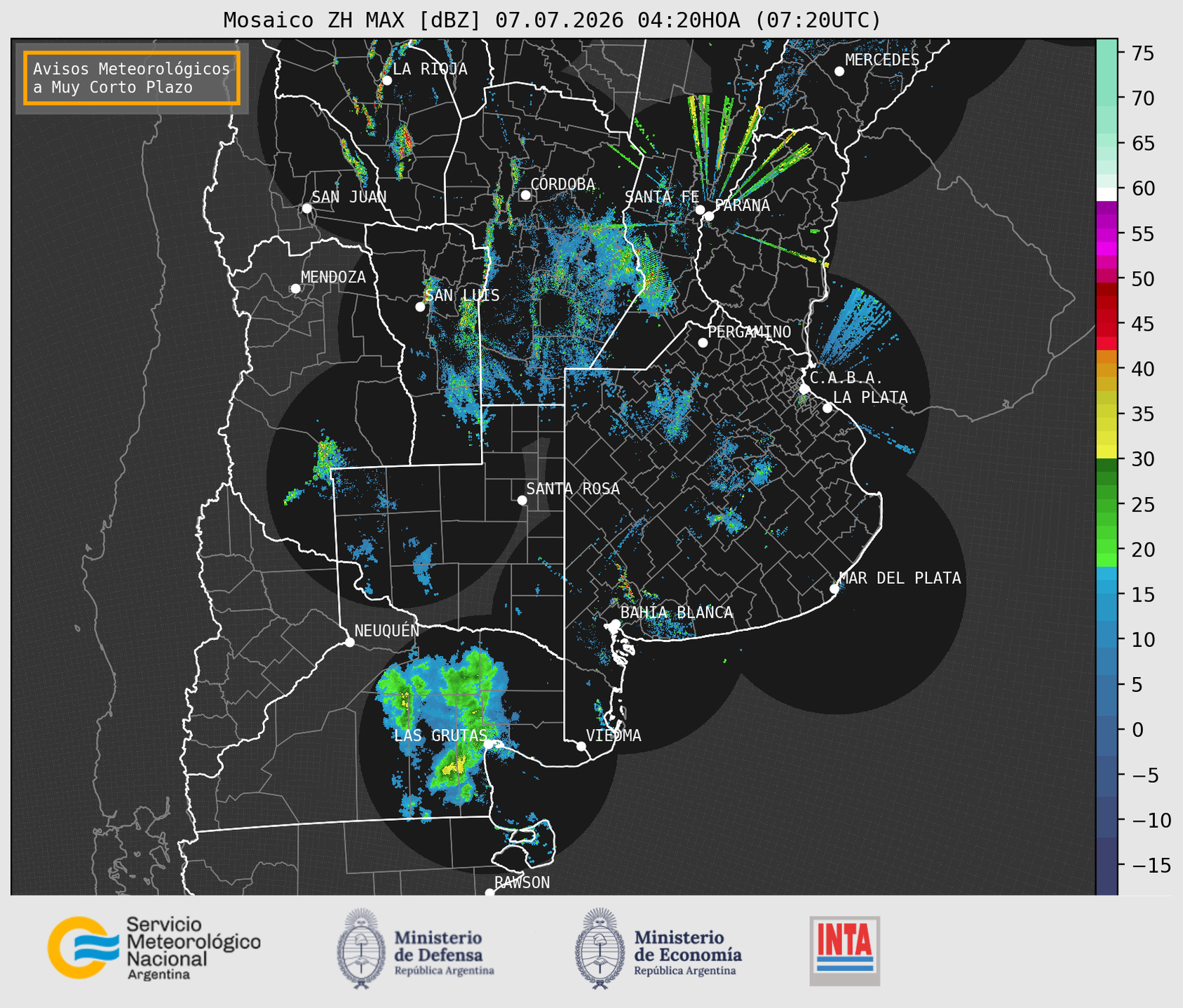Screen dimensions: 1183x1008
Task: Select the MAR DEL PLATA marker dot
Action: [x=834, y=589]
